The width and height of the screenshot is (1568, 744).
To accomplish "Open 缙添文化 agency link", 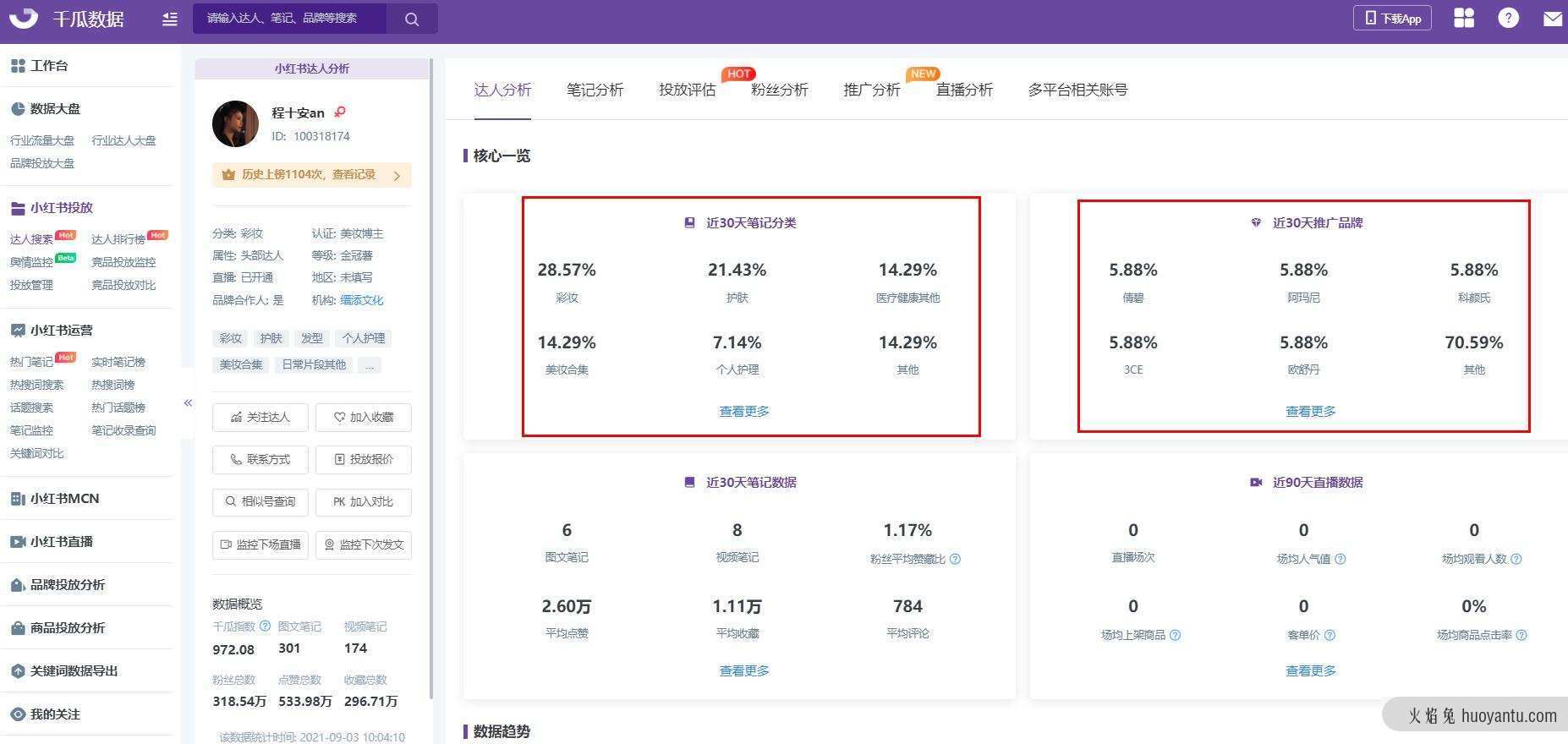I will pos(361,300).
